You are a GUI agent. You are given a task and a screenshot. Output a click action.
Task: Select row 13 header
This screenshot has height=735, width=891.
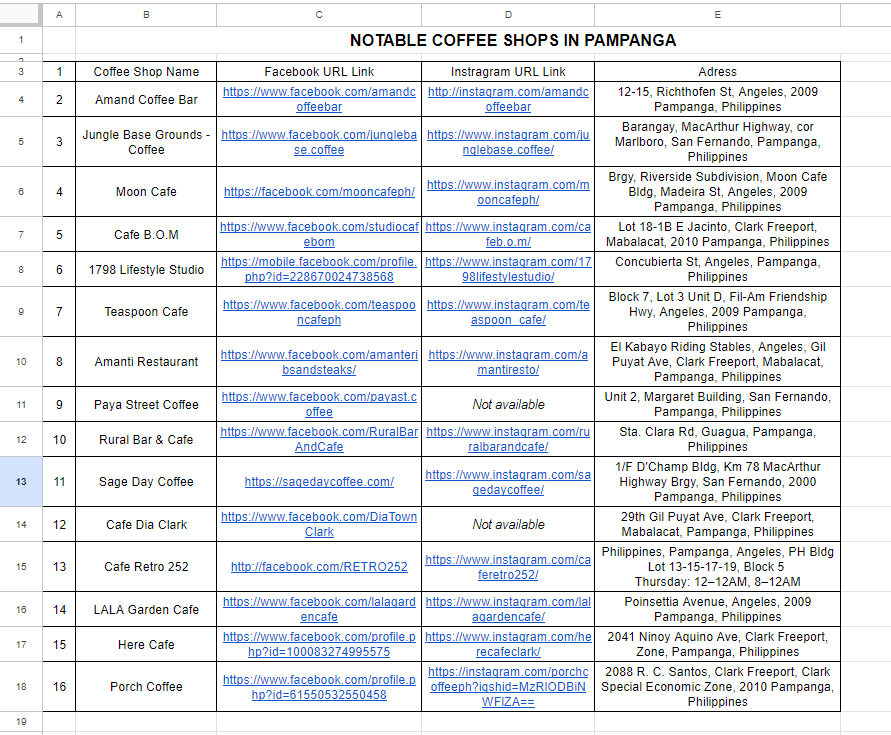coord(21,481)
